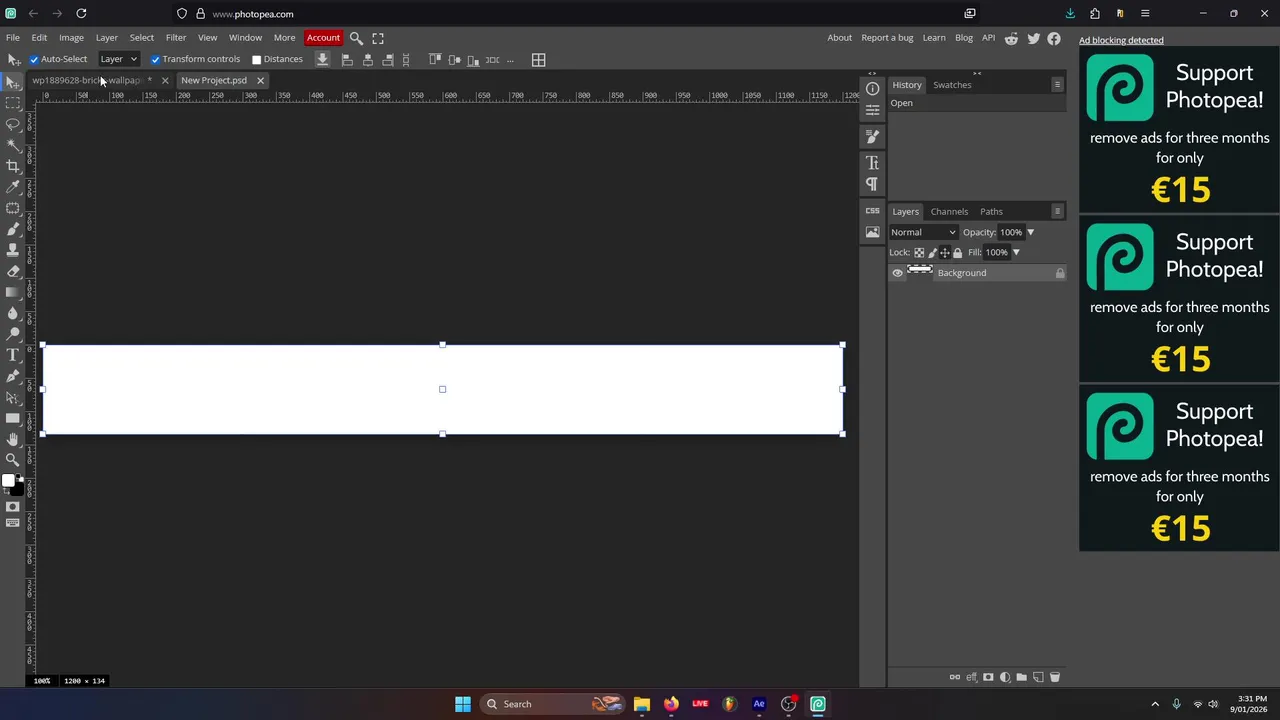Open the Learn link

click(934, 38)
